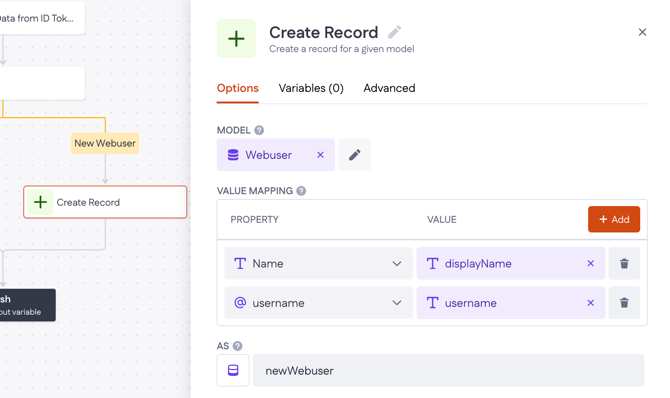Click the username value field
The image size is (670, 398).
click(511, 303)
